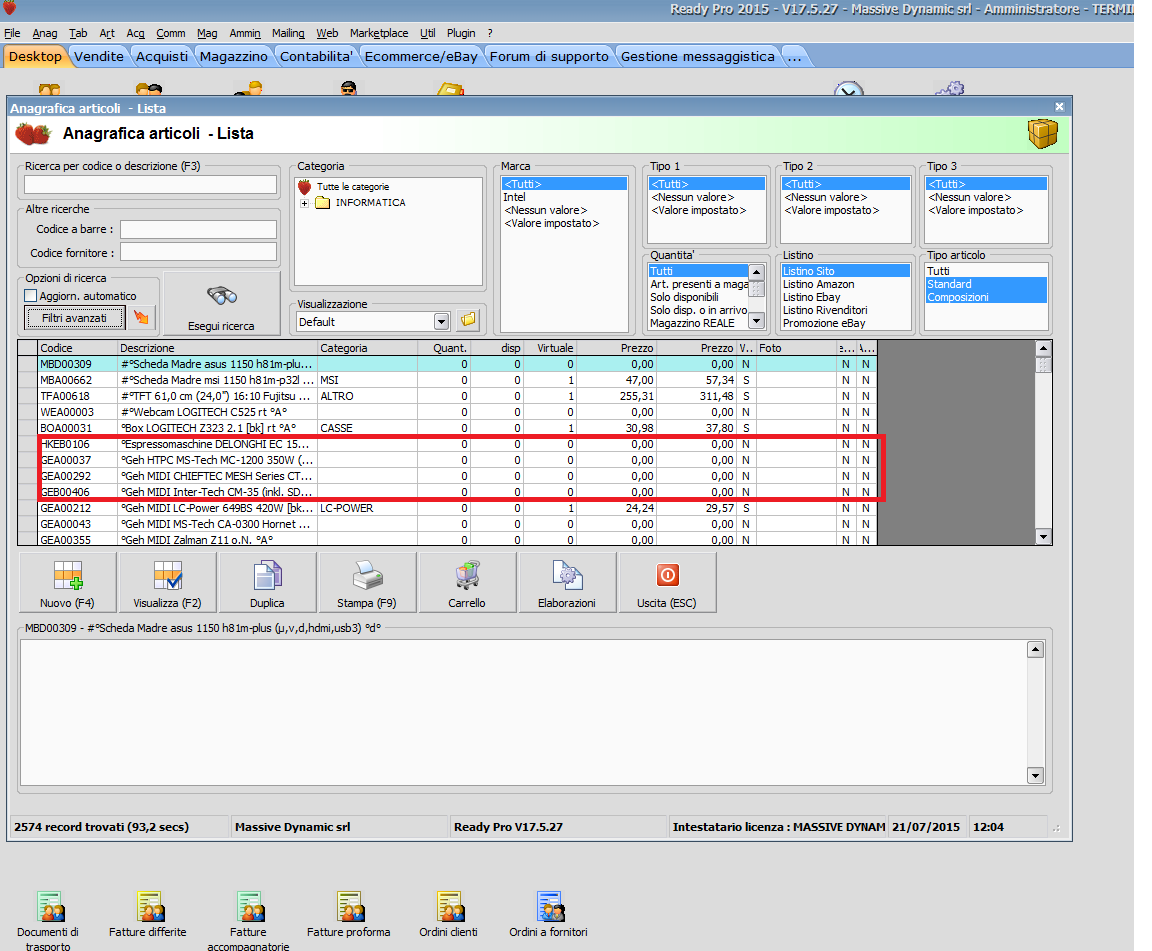Open Visualizza (F2) to view the article
This screenshot has width=1152, height=951.
(x=168, y=583)
